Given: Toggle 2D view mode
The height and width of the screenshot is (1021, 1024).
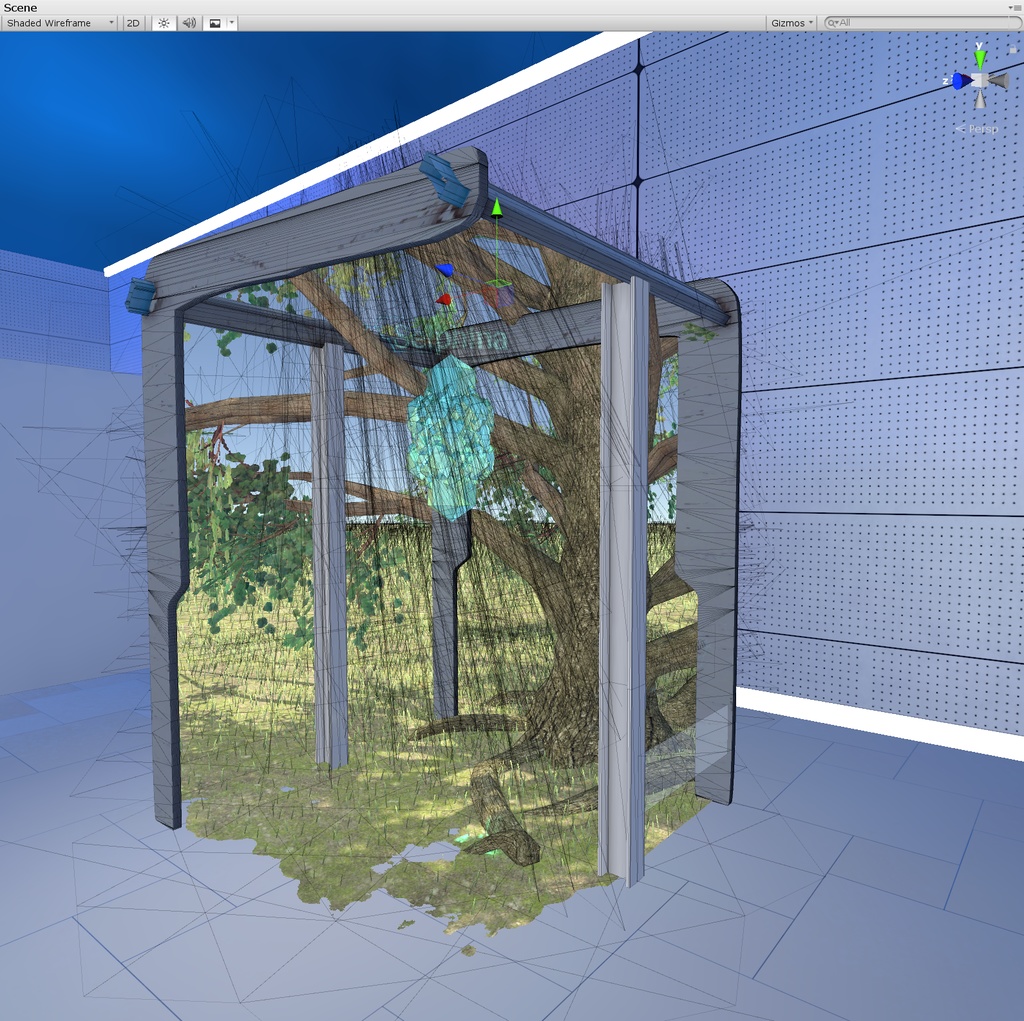Looking at the screenshot, I should pyautogui.click(x=133, y=23).
